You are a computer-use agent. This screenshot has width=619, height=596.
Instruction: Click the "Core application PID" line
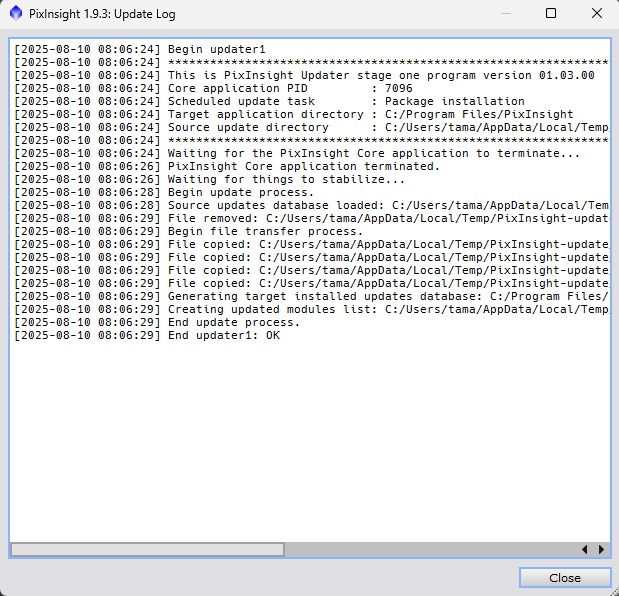coord(213,88)
